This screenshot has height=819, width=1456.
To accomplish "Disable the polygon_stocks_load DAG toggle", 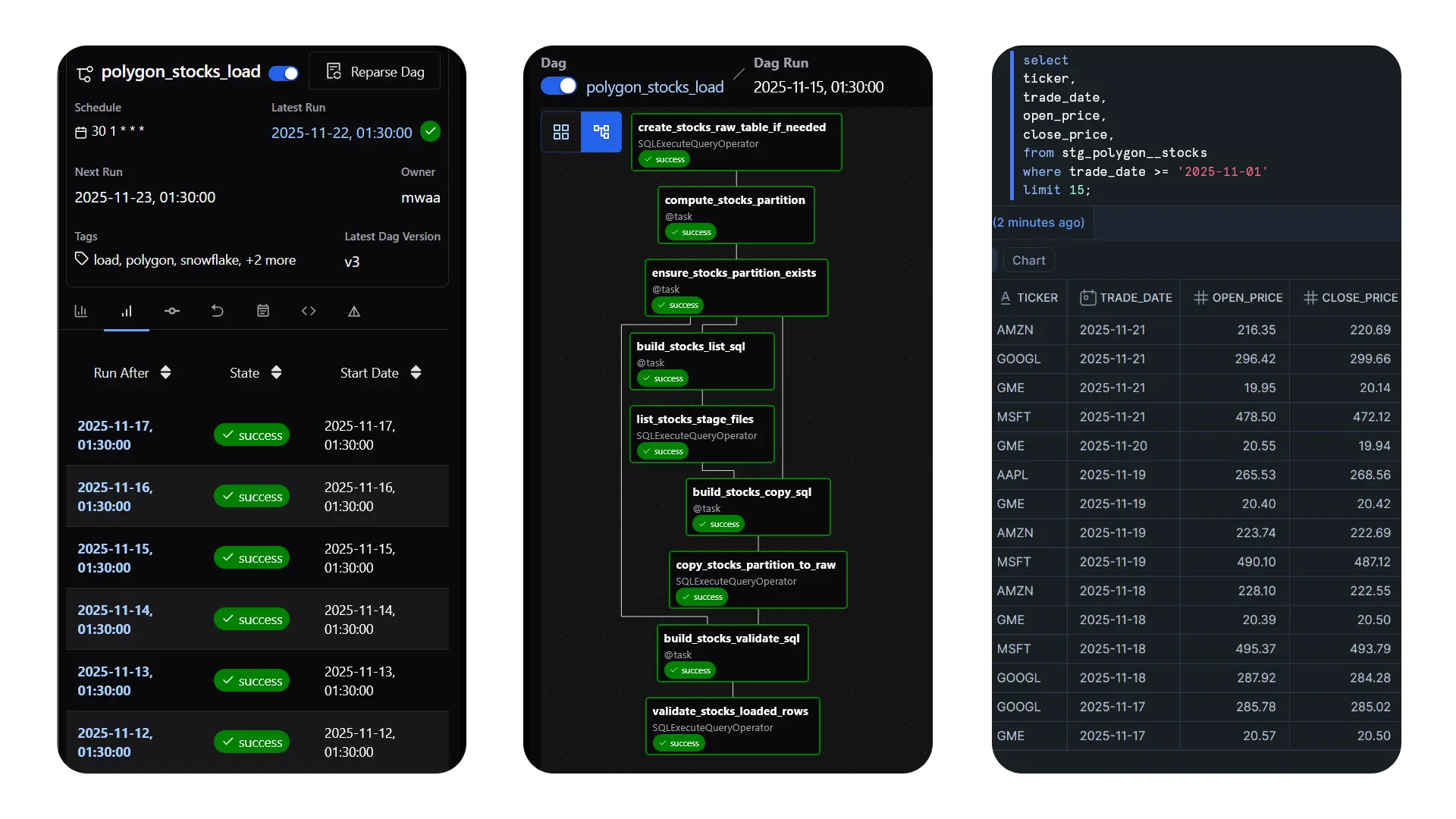I will [283, 73].
